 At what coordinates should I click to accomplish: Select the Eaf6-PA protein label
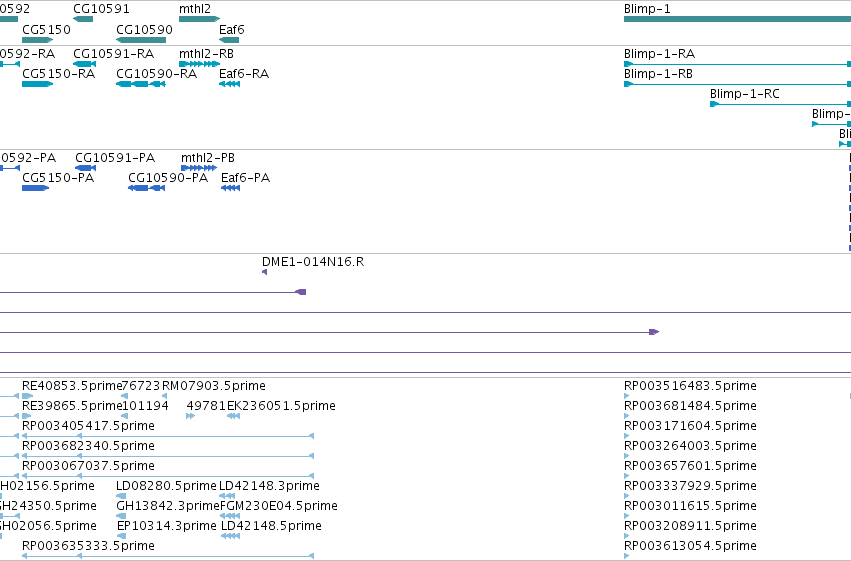click(245, 178)
